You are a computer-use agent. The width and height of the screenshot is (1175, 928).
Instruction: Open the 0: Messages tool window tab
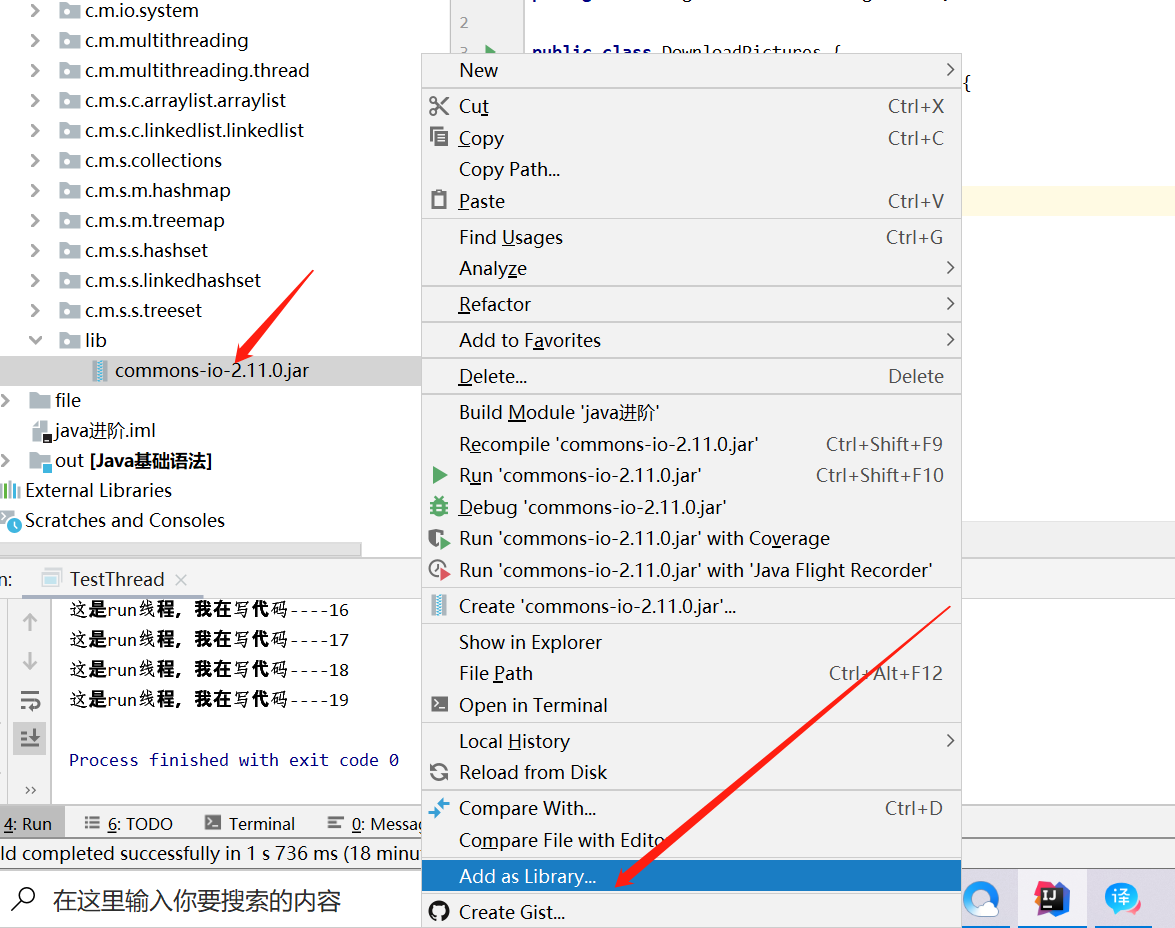coord(375,824)
